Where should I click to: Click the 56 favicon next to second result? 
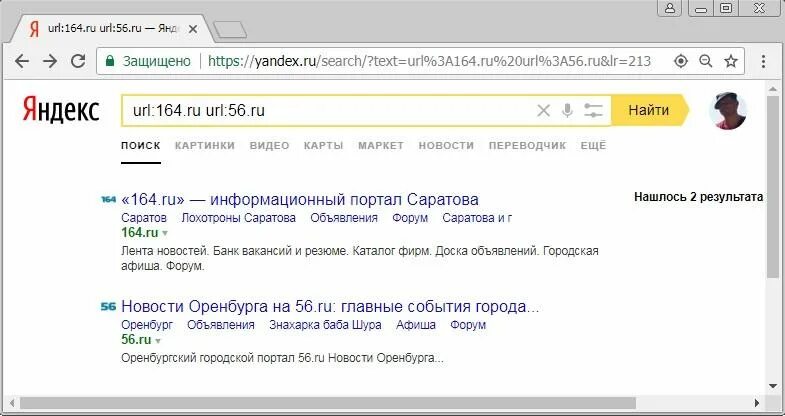pyautogui.click(x=108, y=306)
